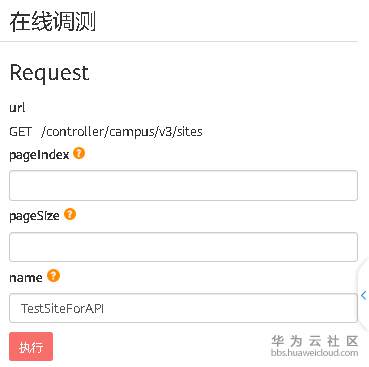Image resolution: width=369 pixels, height=367 pixels.
Task: Click the pageSize label text
Action: pyautogui.click(x=34, y=216)
